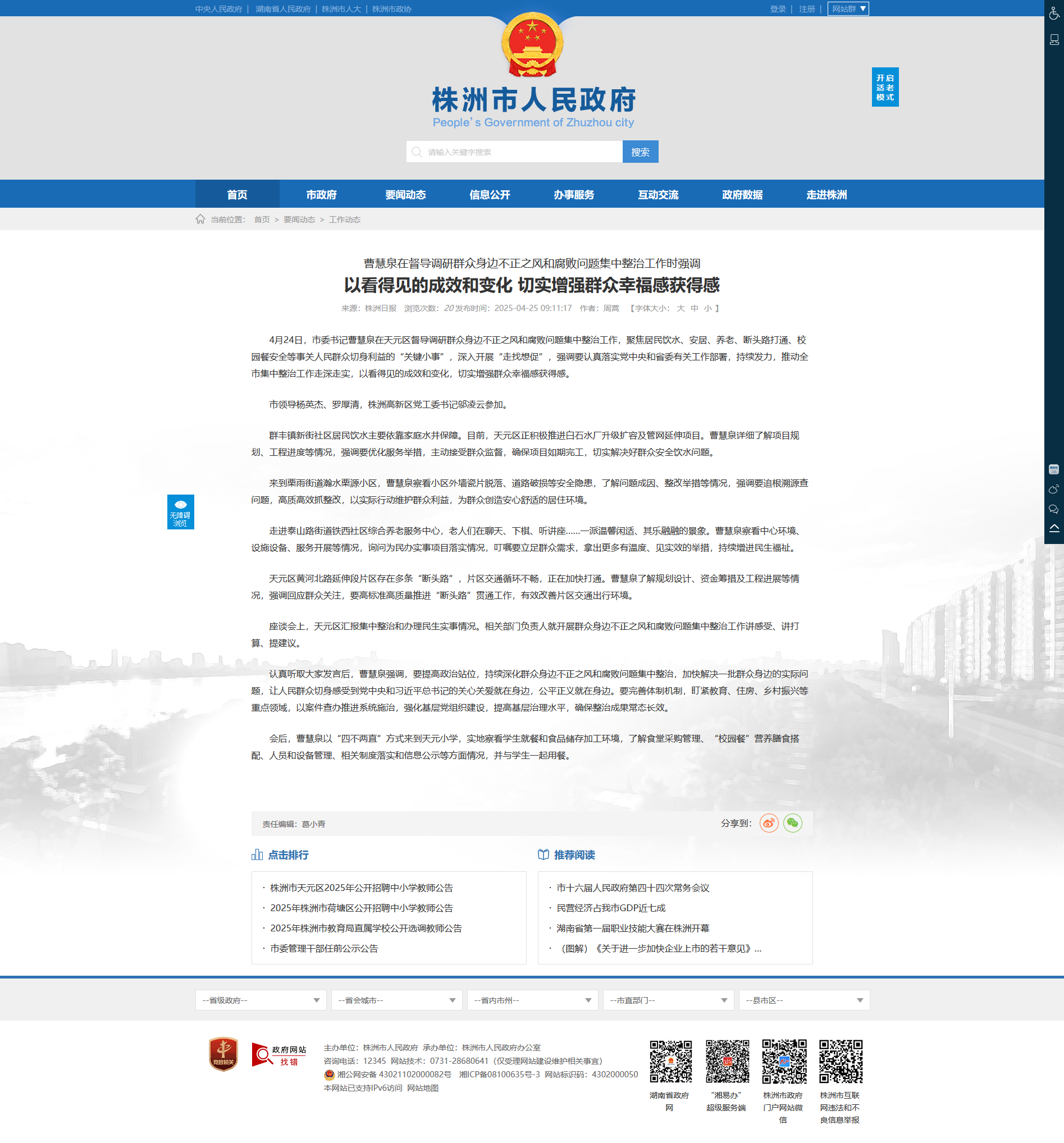Image resolution: width=1064 pixels, height=1143 pixels.
Task: Share article to WeChat via green icon
Action: coord(793,823)
